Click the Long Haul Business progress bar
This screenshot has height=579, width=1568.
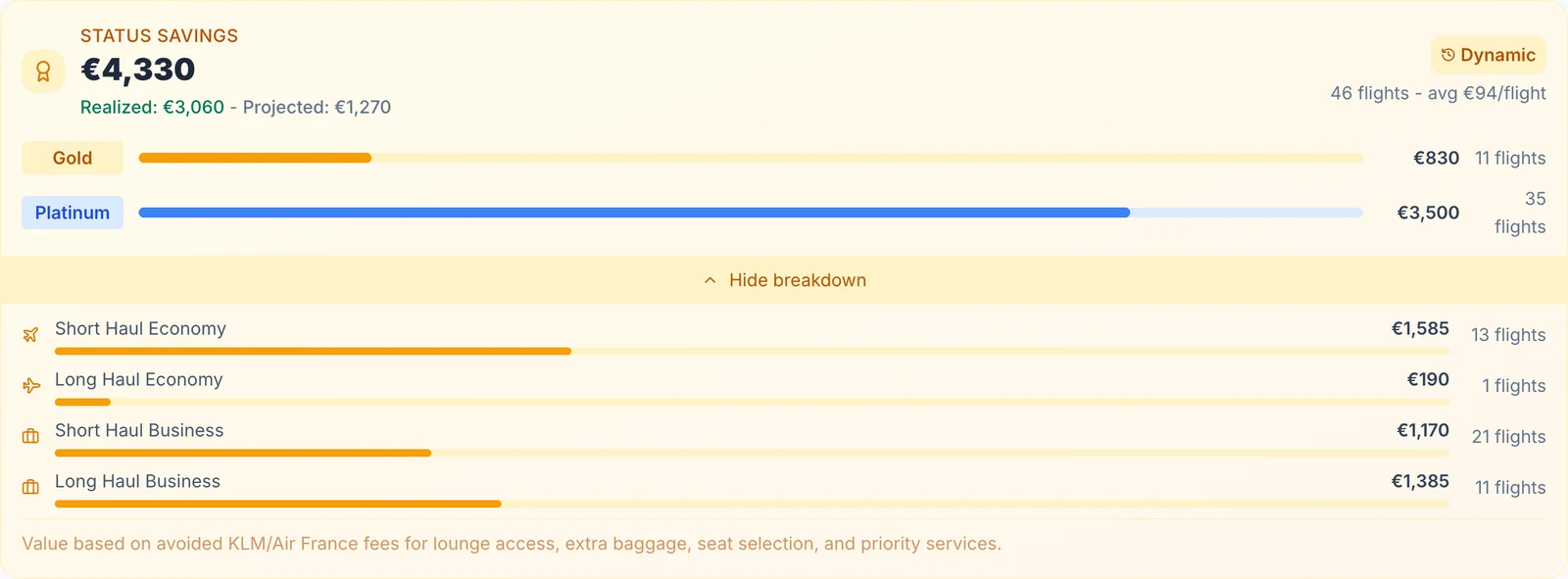[753, 504]
